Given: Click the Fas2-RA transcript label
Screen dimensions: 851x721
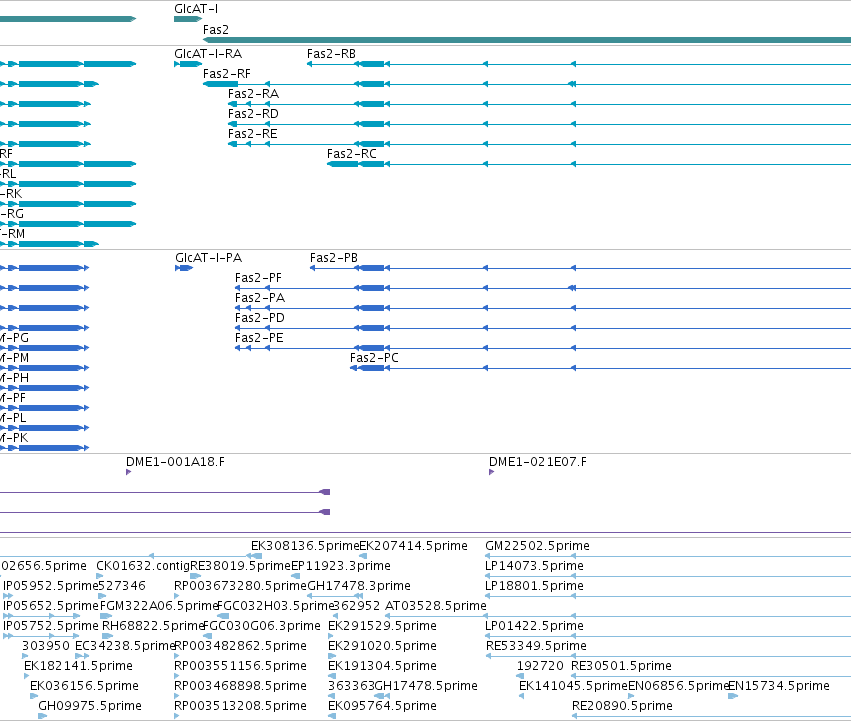Looking at the screenshot, I should click(x=253, y=94).
